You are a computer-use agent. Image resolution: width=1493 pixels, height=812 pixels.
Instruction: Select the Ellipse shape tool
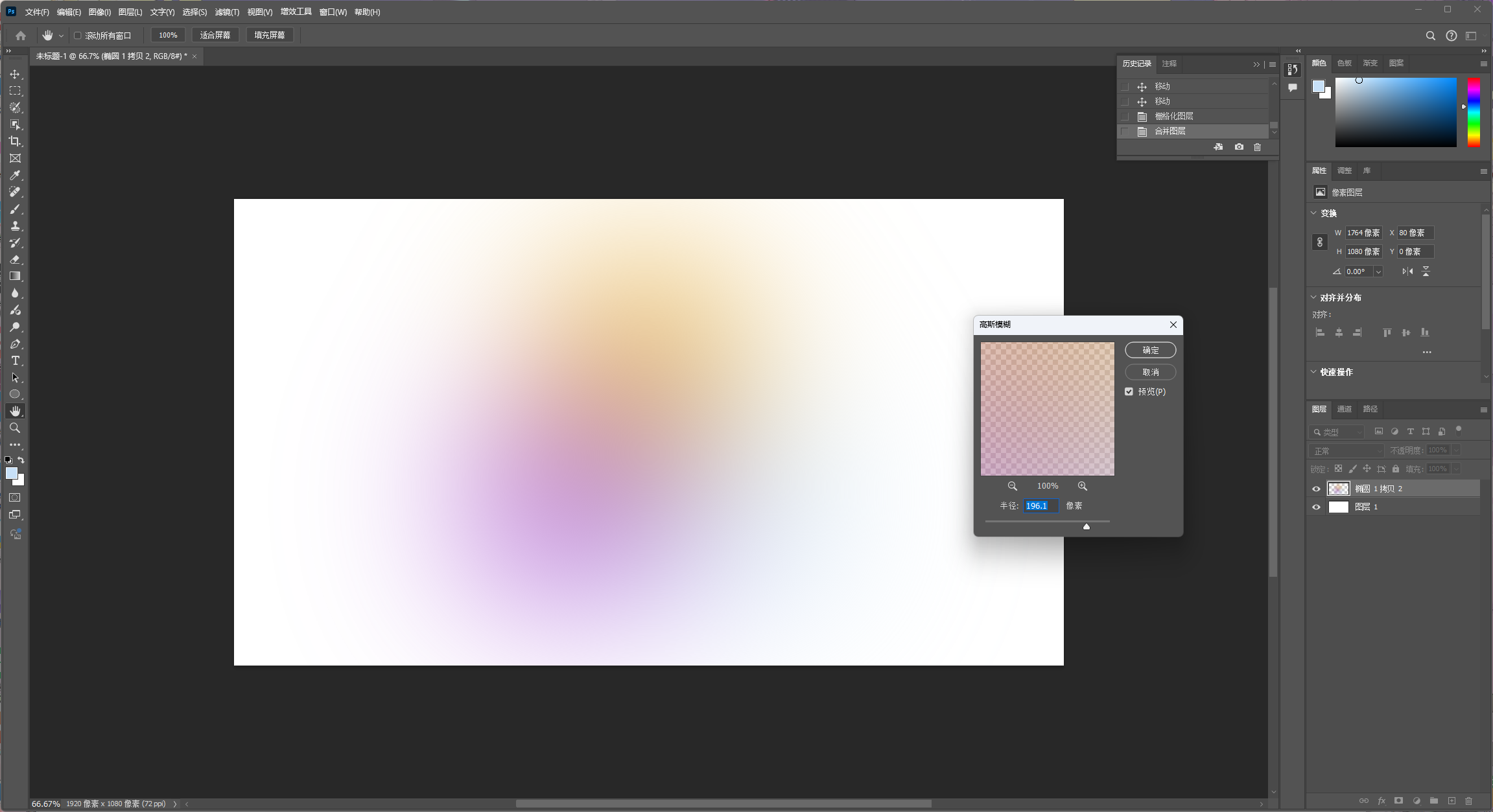15,394
